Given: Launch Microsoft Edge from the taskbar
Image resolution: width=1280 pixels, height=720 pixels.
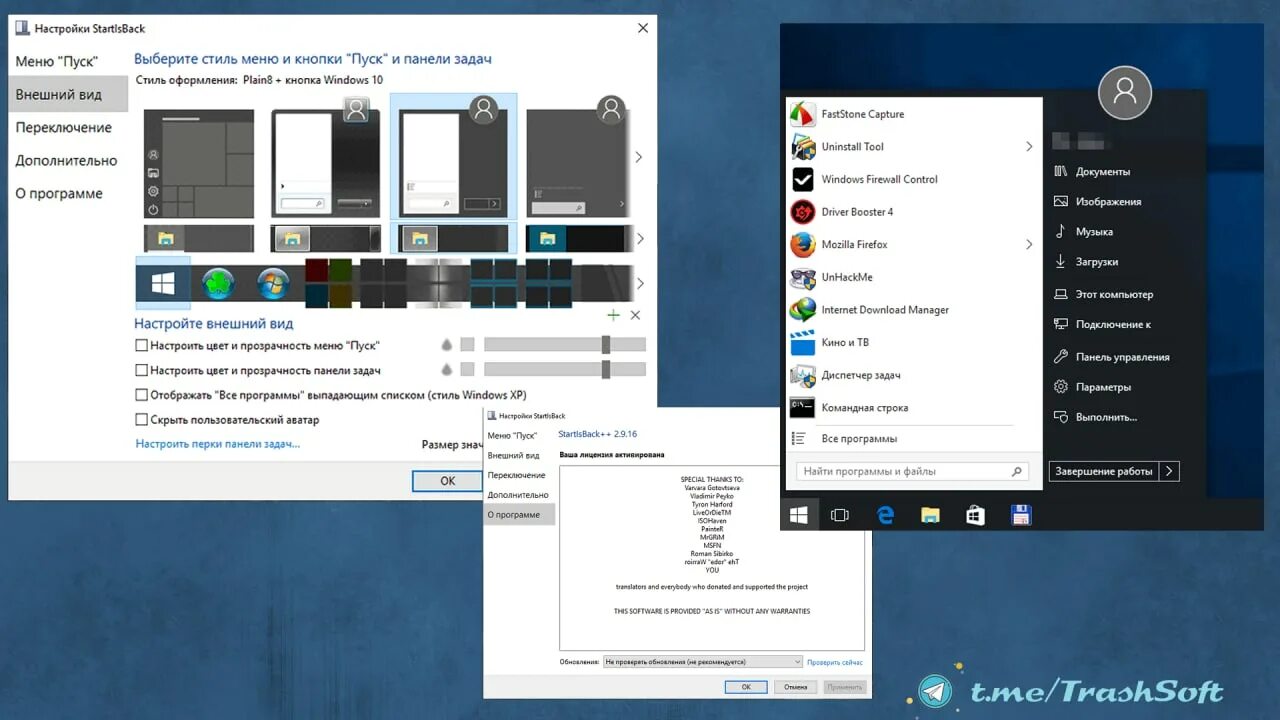Looking at the screenshot, I should click(x=885, y=515).
